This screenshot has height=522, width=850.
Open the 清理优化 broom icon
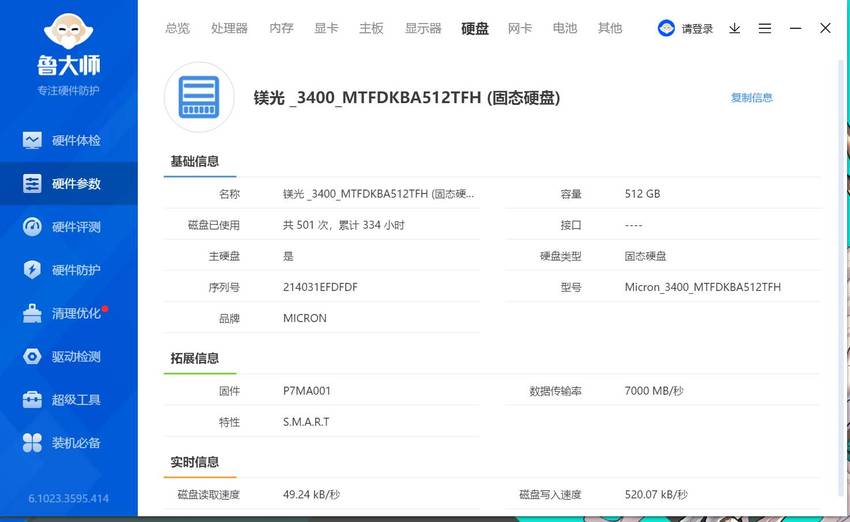click(32, 313)
